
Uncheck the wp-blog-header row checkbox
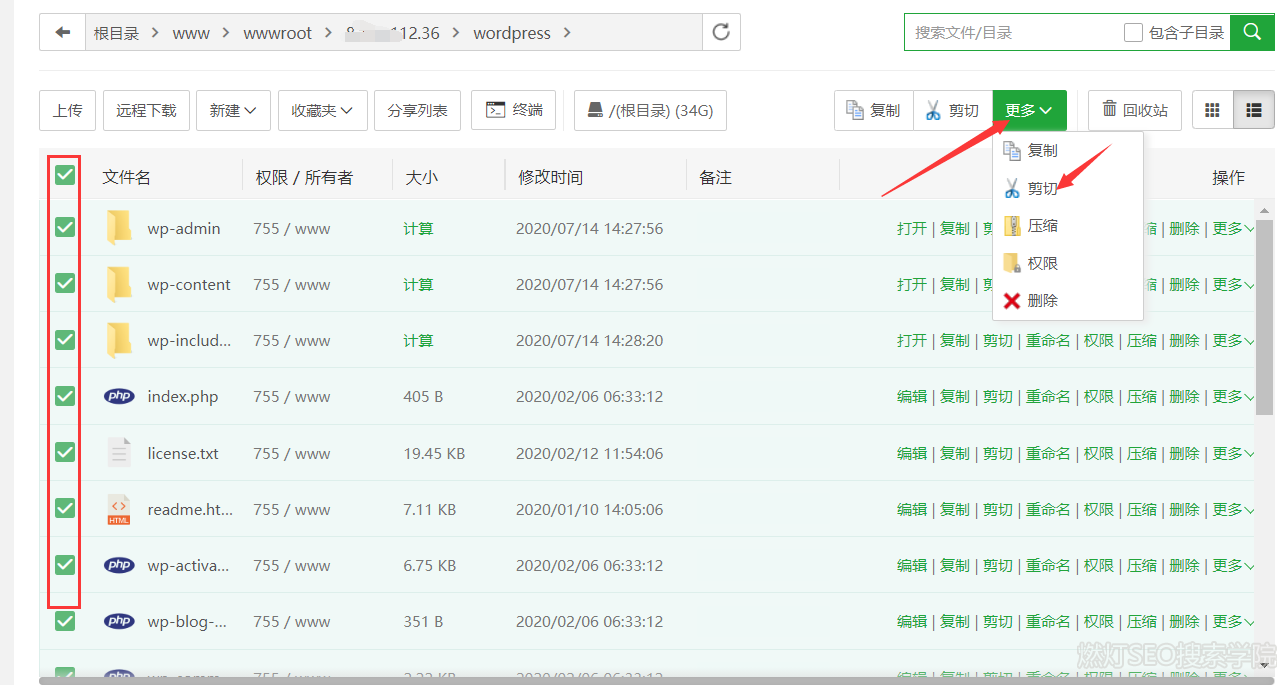pos(65,621)
